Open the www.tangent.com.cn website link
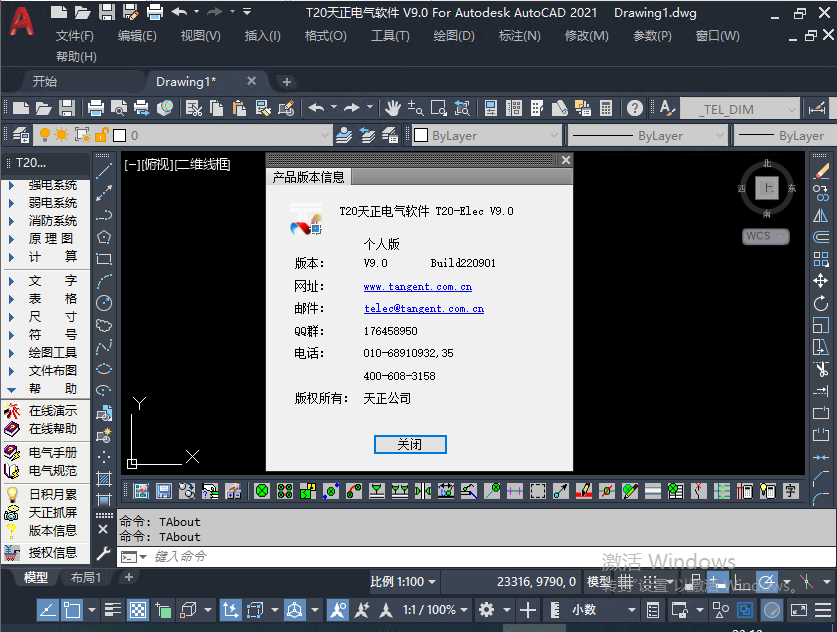This screenshot has height=632, width=837. (417, 287)
